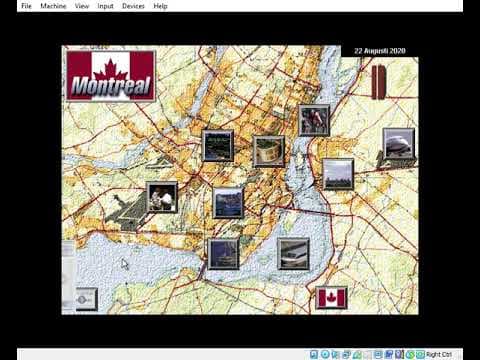480x360 pixels.
Task: Open the Input menu
Action: point(105,6)
